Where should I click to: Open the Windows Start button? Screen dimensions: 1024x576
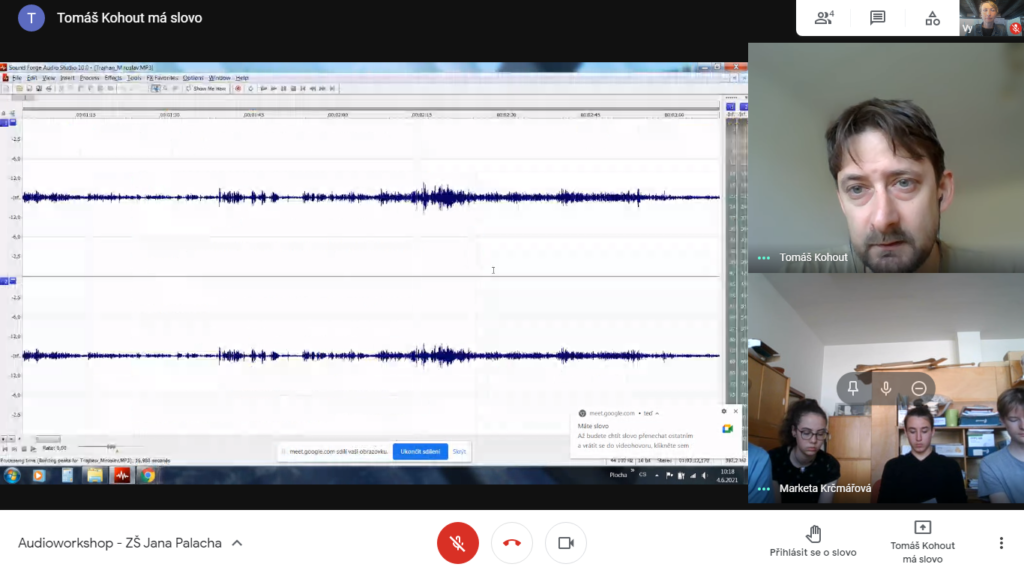(x=11, y=475)
